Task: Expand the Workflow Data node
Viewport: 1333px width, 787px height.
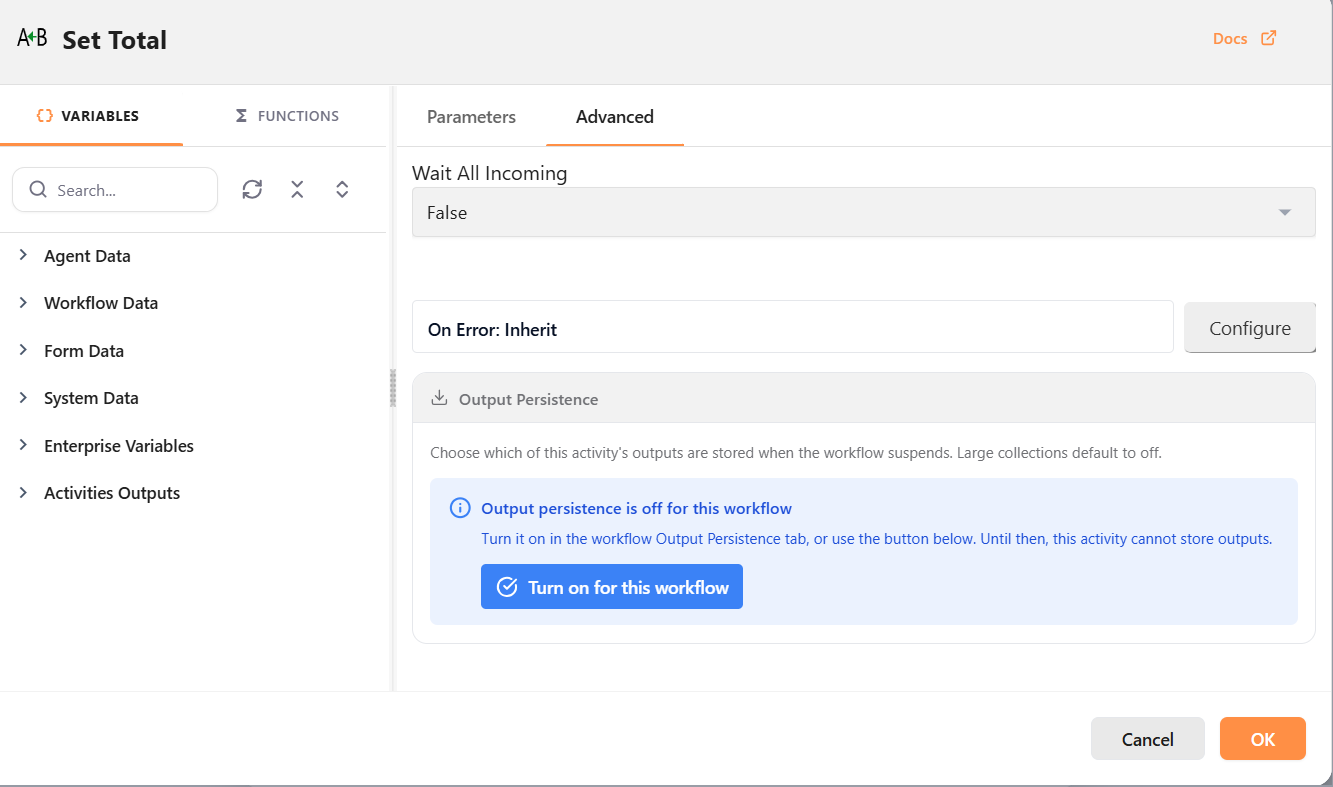Action: tap(23, 302)
